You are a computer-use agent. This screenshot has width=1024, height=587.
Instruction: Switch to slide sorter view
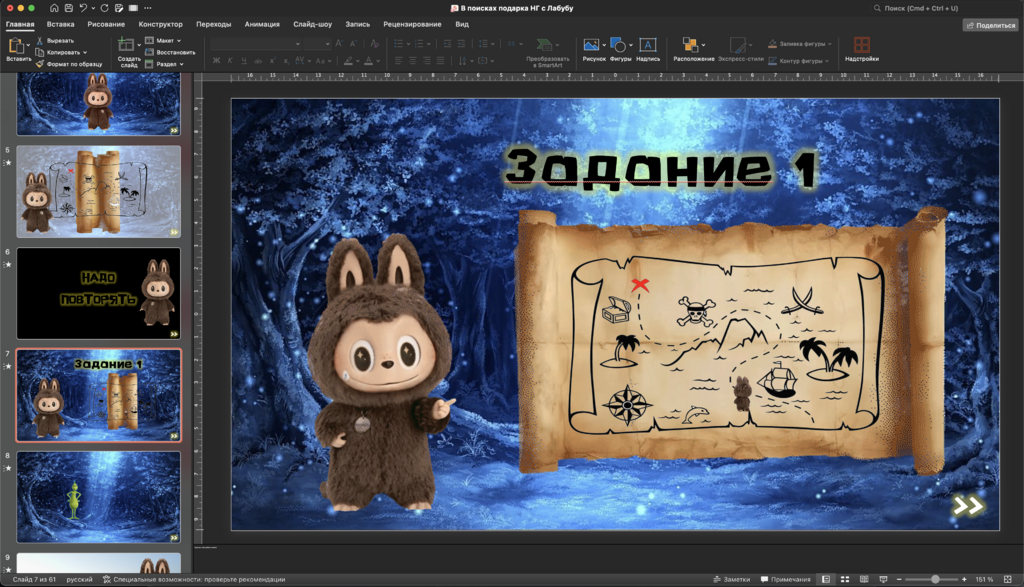coord(844,579)
